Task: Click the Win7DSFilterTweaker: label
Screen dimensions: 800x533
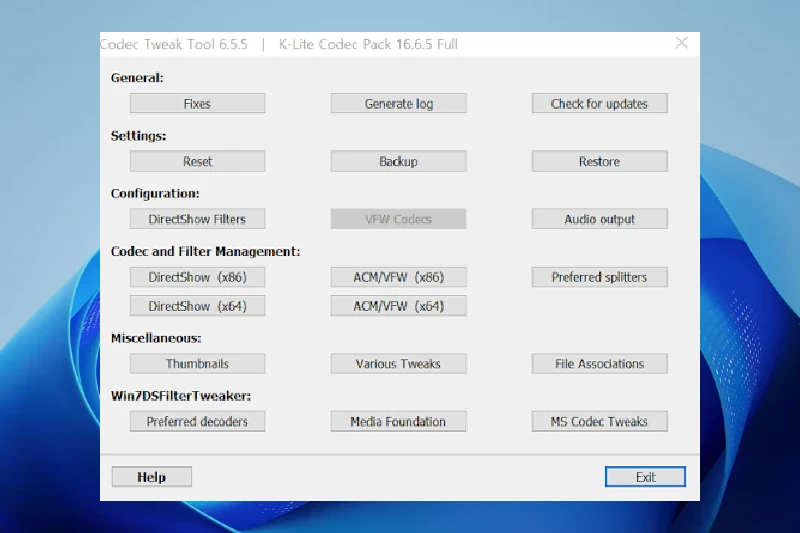Action: 181,396
